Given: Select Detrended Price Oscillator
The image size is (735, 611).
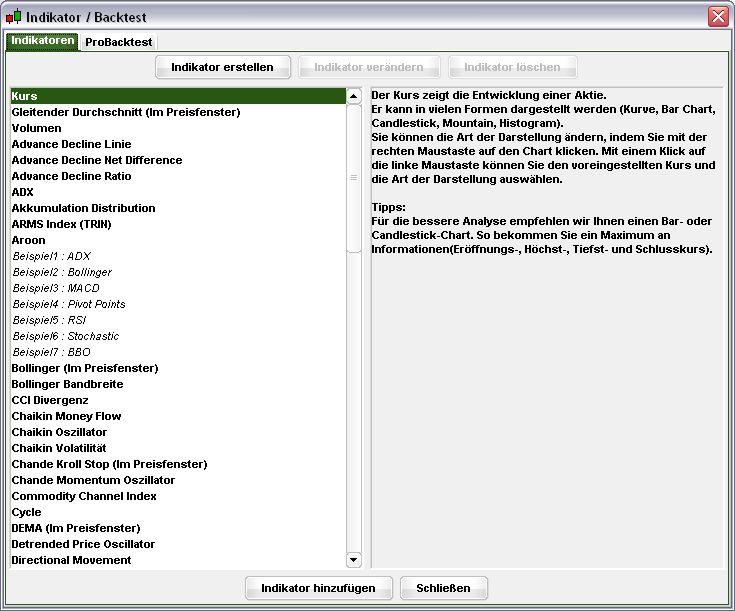Looking at the screenshot, I should 178,544.
